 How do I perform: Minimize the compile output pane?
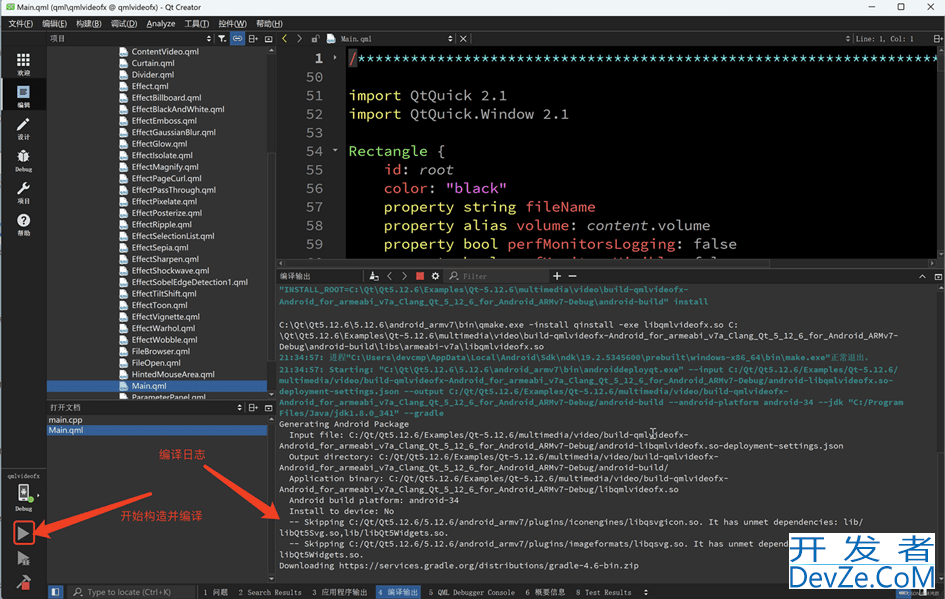pyautogui.click(x=922, y=276)
